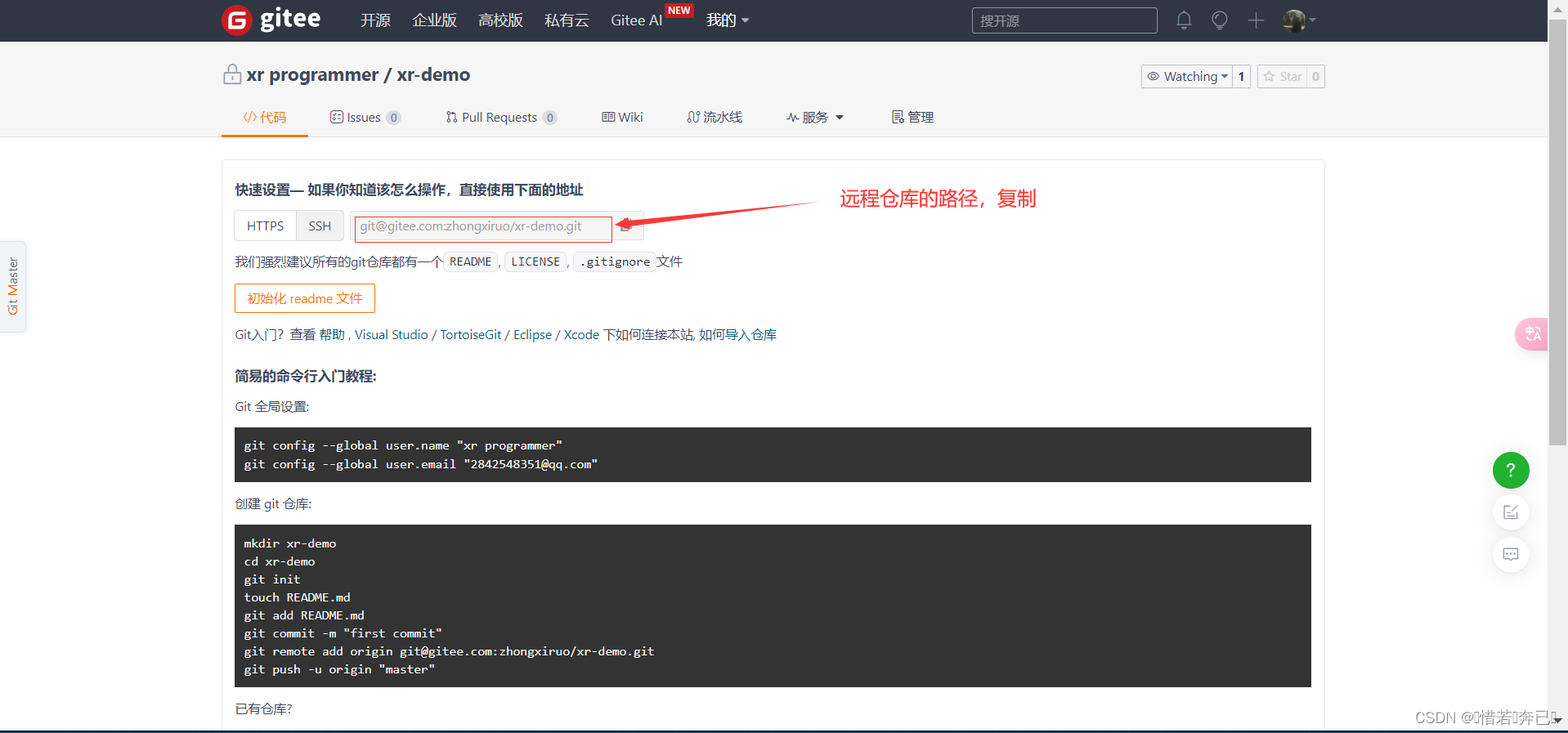Screen dimensions: 1568x733
Task: Open Gitee AI in the top navigation
Action: [637, 20]
